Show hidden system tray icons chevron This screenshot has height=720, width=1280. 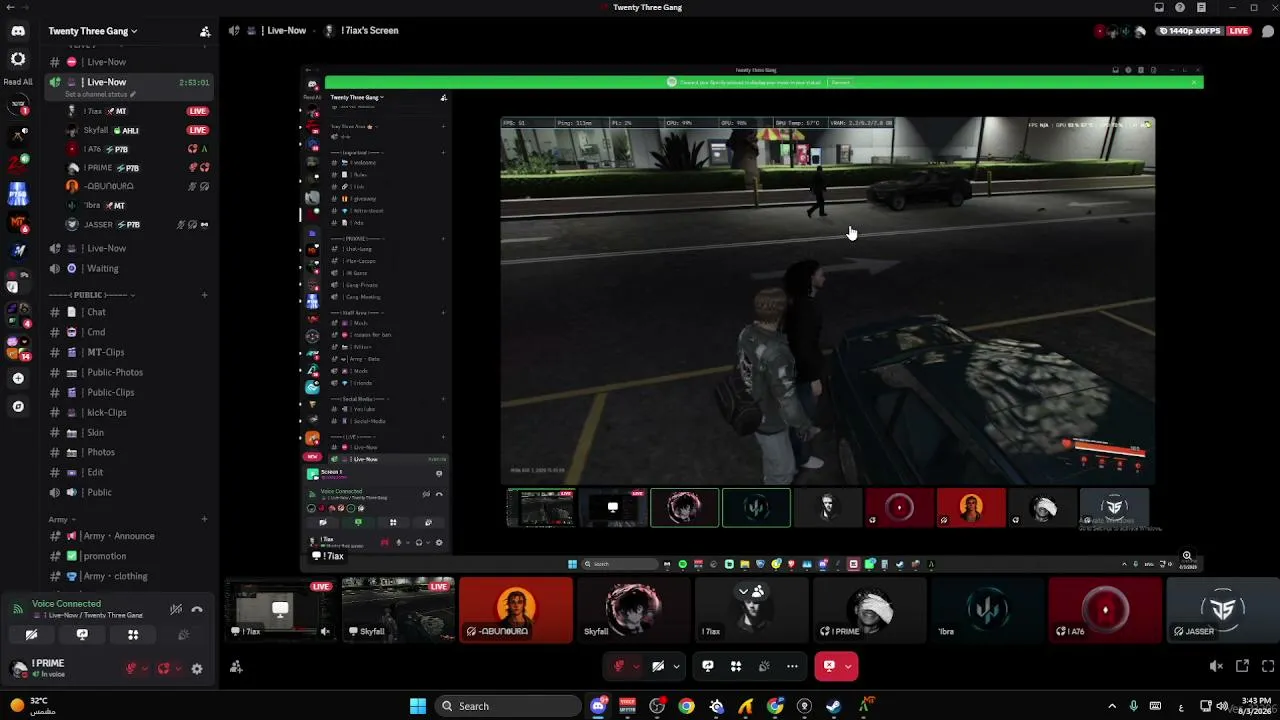pos(1111,706)
